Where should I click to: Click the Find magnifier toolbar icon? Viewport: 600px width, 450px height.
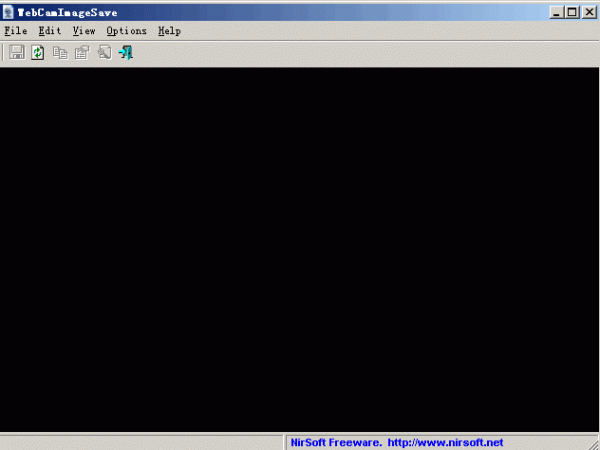pos(104,52)
